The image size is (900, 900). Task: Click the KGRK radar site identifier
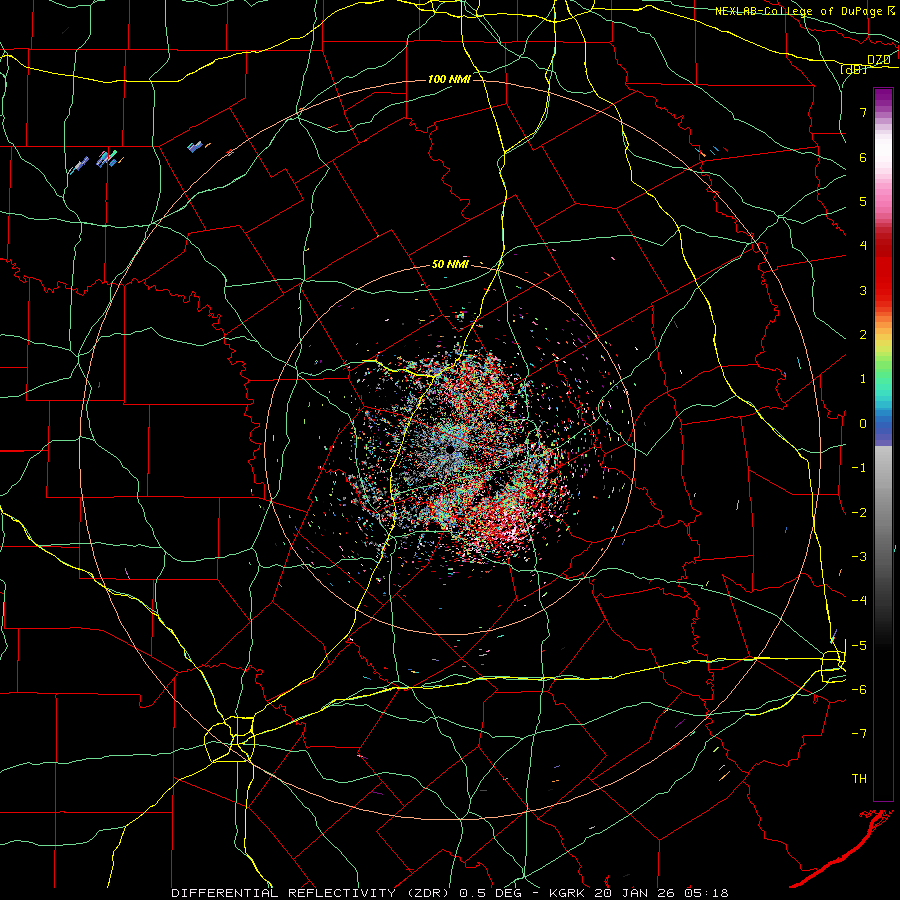(x=569, y=893)
